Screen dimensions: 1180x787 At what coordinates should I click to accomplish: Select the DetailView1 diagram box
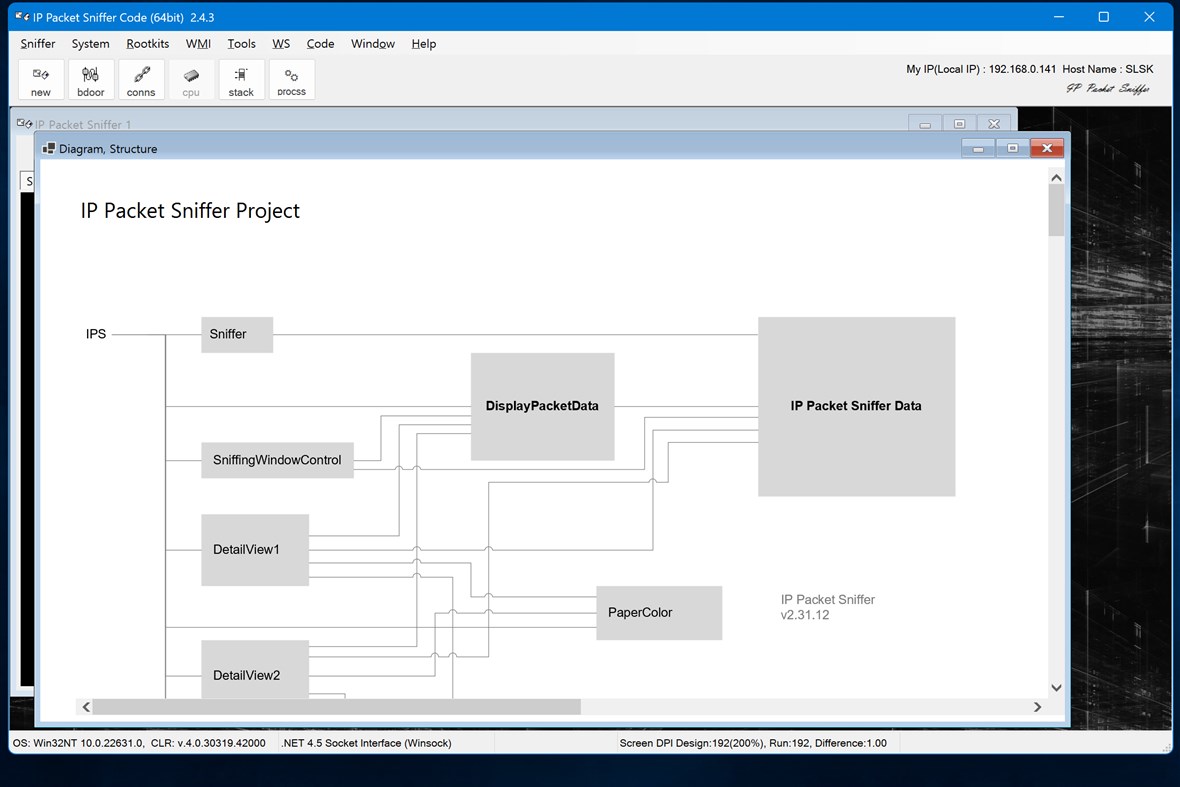tap(255, 550)
